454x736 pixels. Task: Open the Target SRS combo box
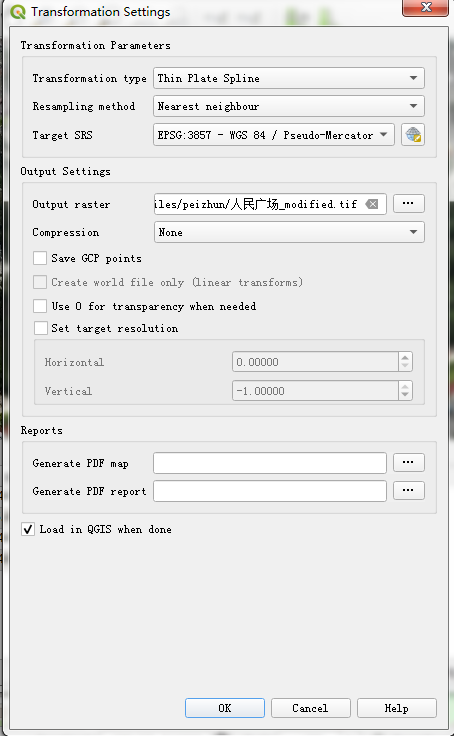[274, 135]
